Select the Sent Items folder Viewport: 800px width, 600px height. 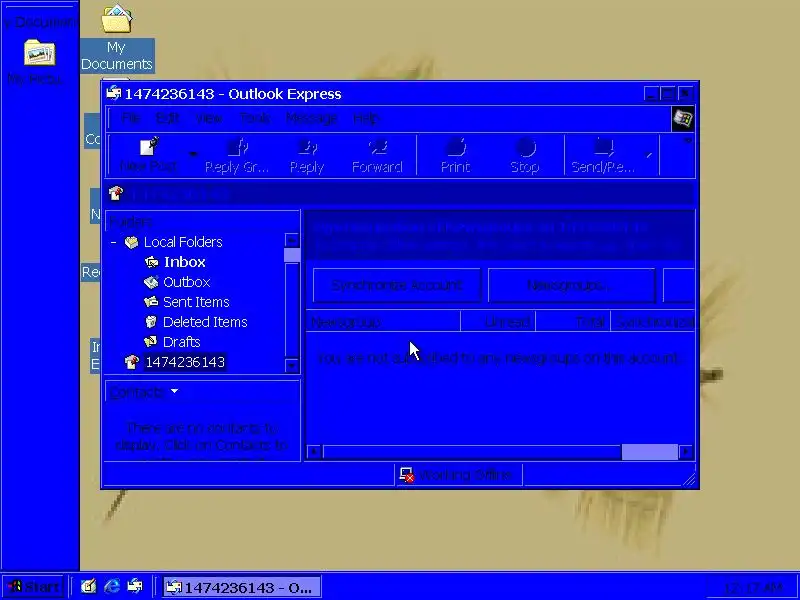tap(196, 302)
